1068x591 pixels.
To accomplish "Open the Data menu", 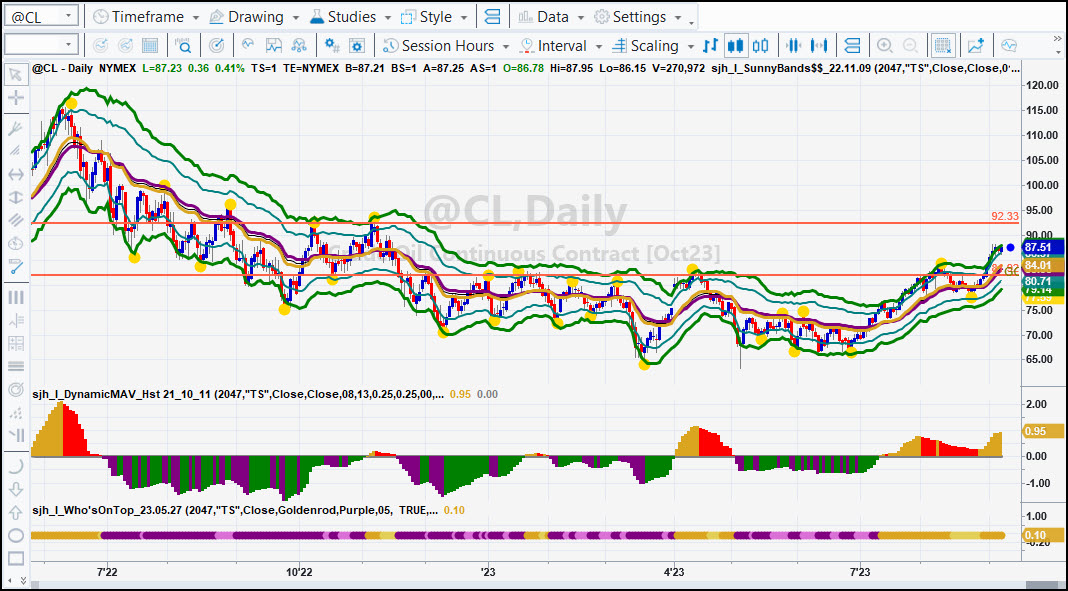I will click(x=543, y=16).
